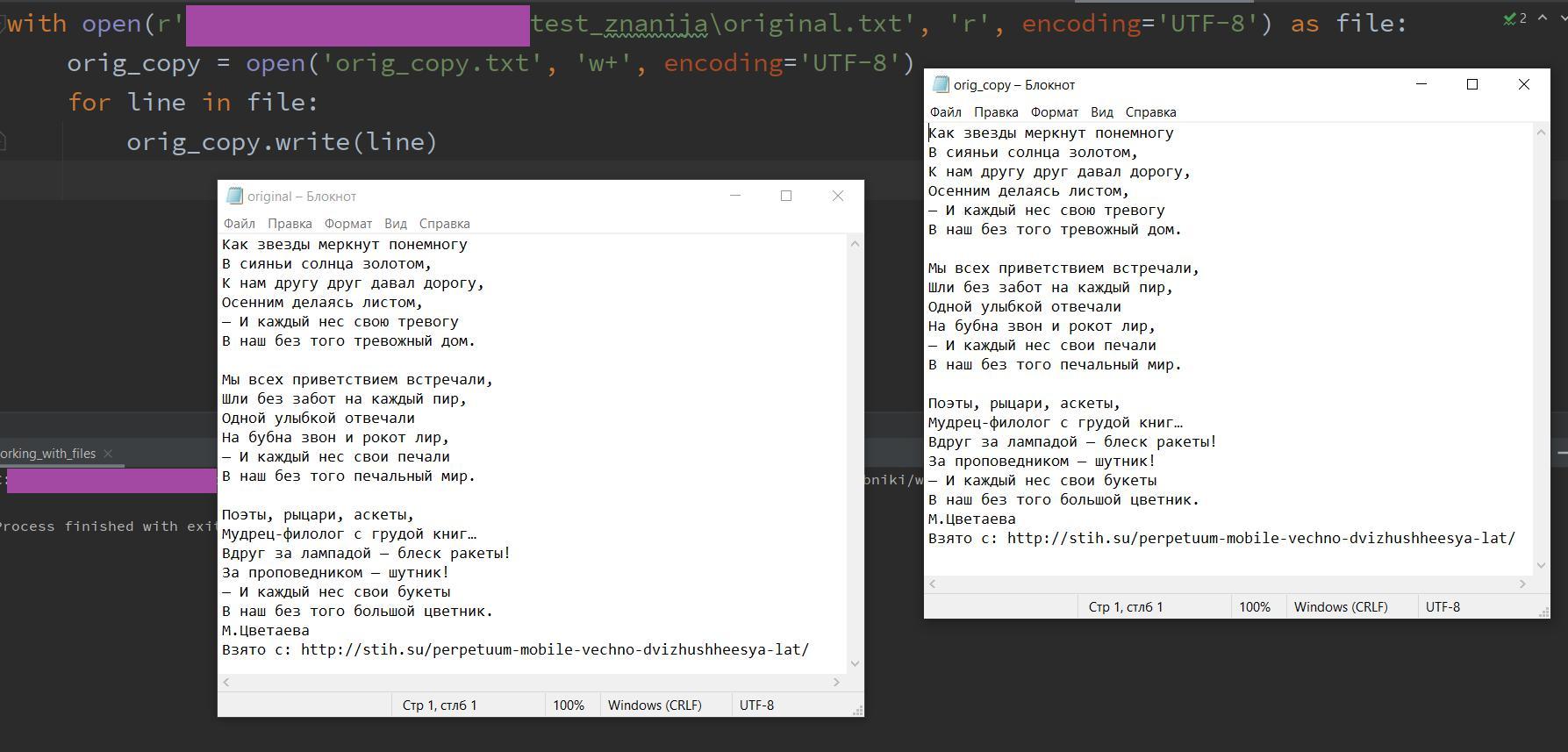Click the resize grip of orig_copy Notepad
This screenshot has width=1568, height=752.
[1543, 612]
